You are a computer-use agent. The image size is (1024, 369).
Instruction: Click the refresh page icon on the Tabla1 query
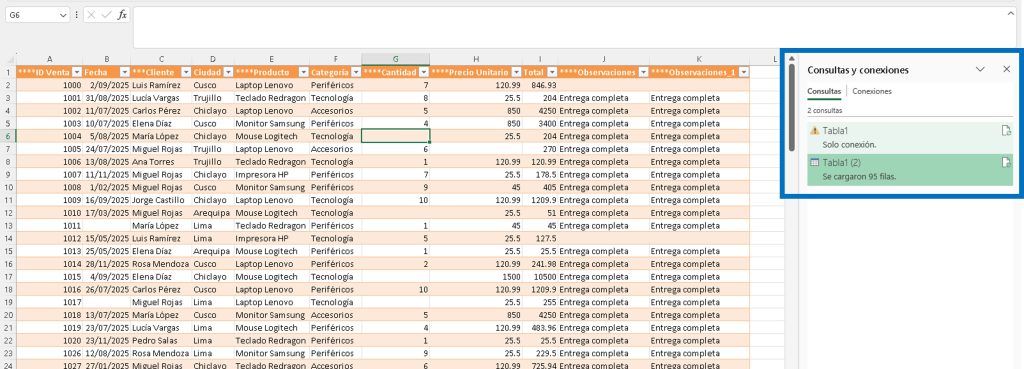click(1006, 131)
